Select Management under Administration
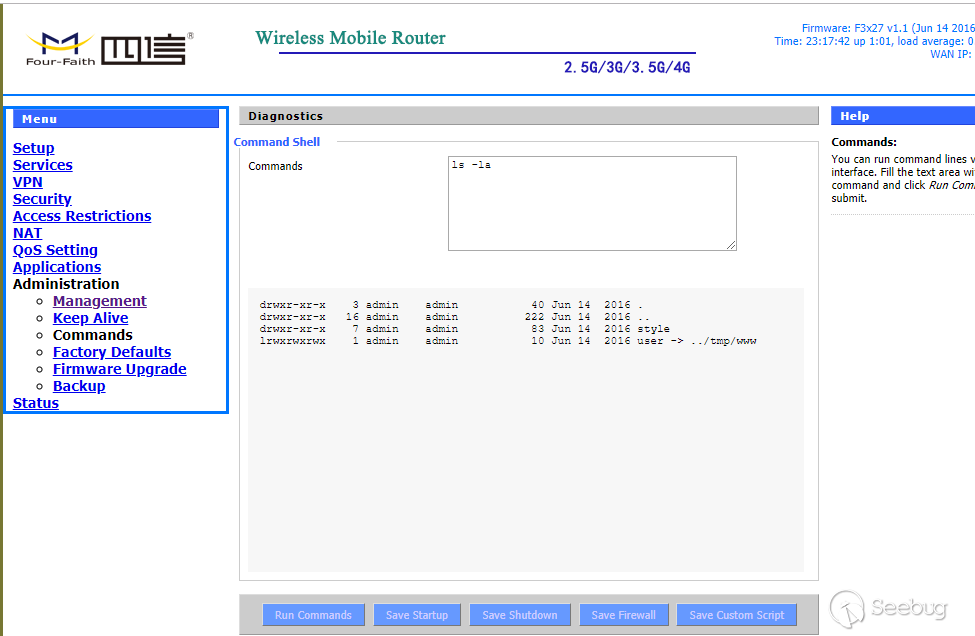This screenshot has width=975, height=636. 99,301
